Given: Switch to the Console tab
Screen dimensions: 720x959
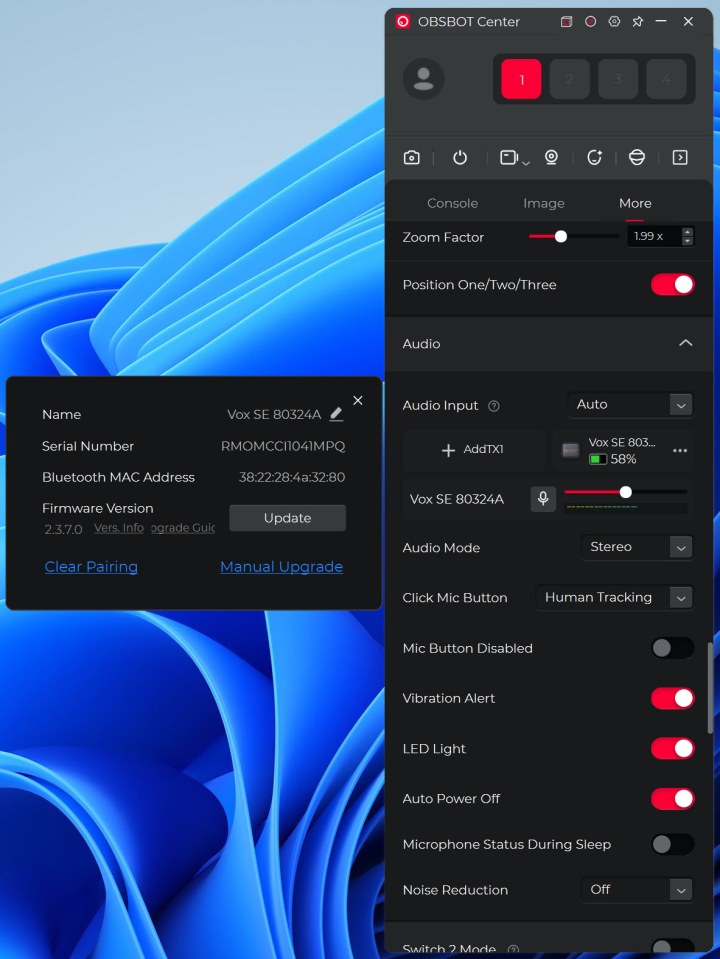Looking at the screenshot, I should (452, 203).
